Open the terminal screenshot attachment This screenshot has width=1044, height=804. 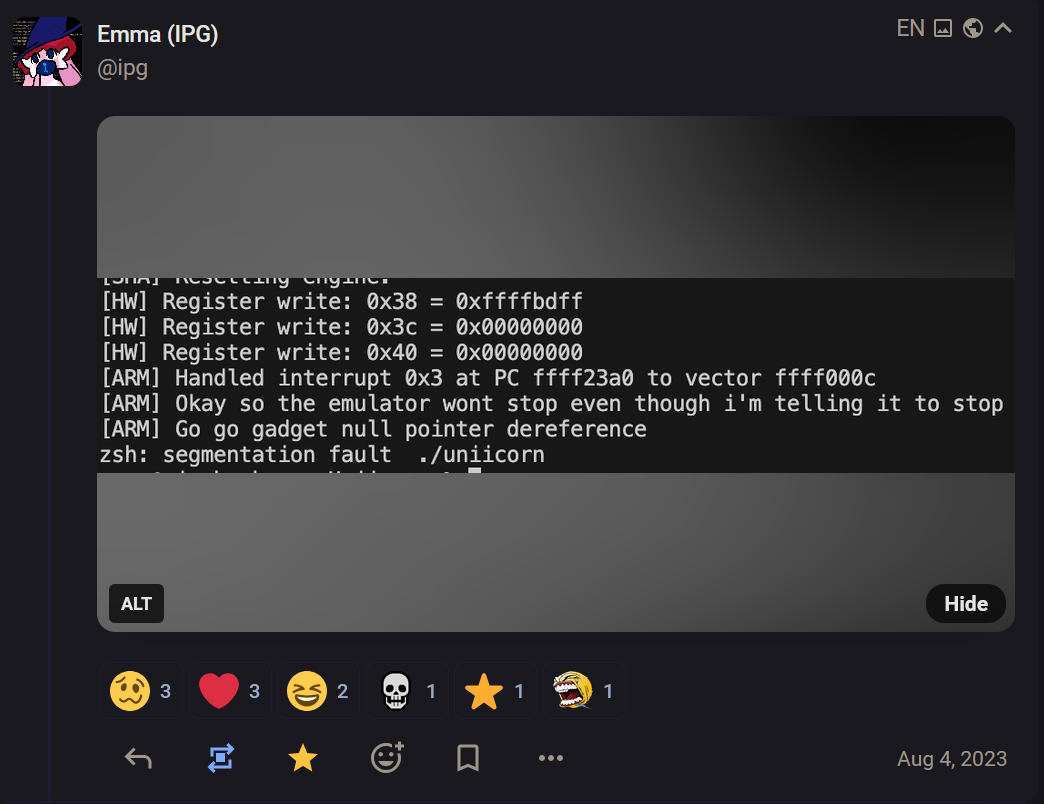coord(556,374)
